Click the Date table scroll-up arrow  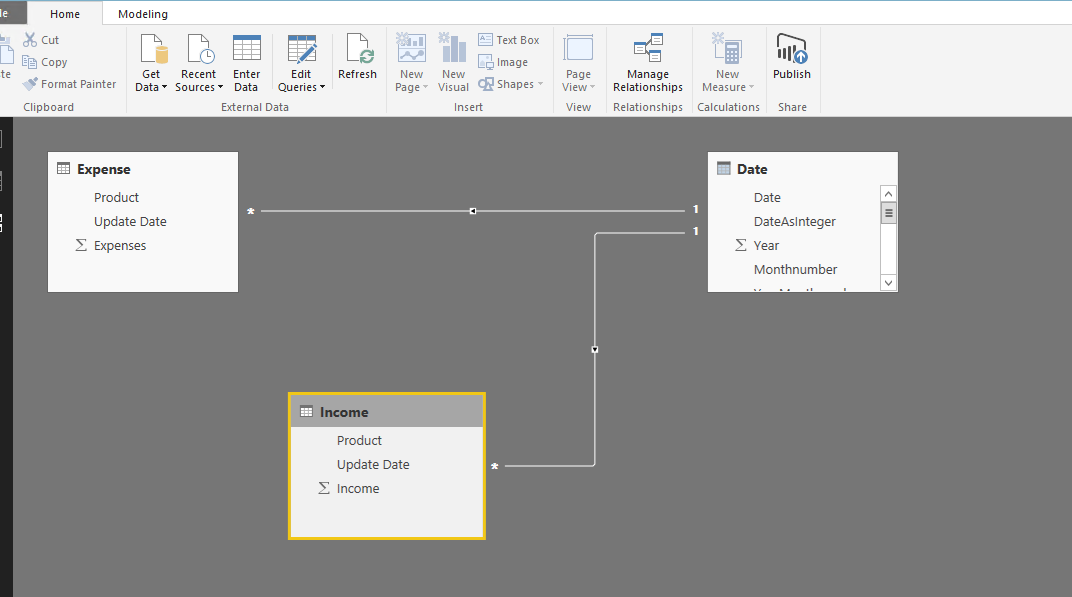coord(888,194)
